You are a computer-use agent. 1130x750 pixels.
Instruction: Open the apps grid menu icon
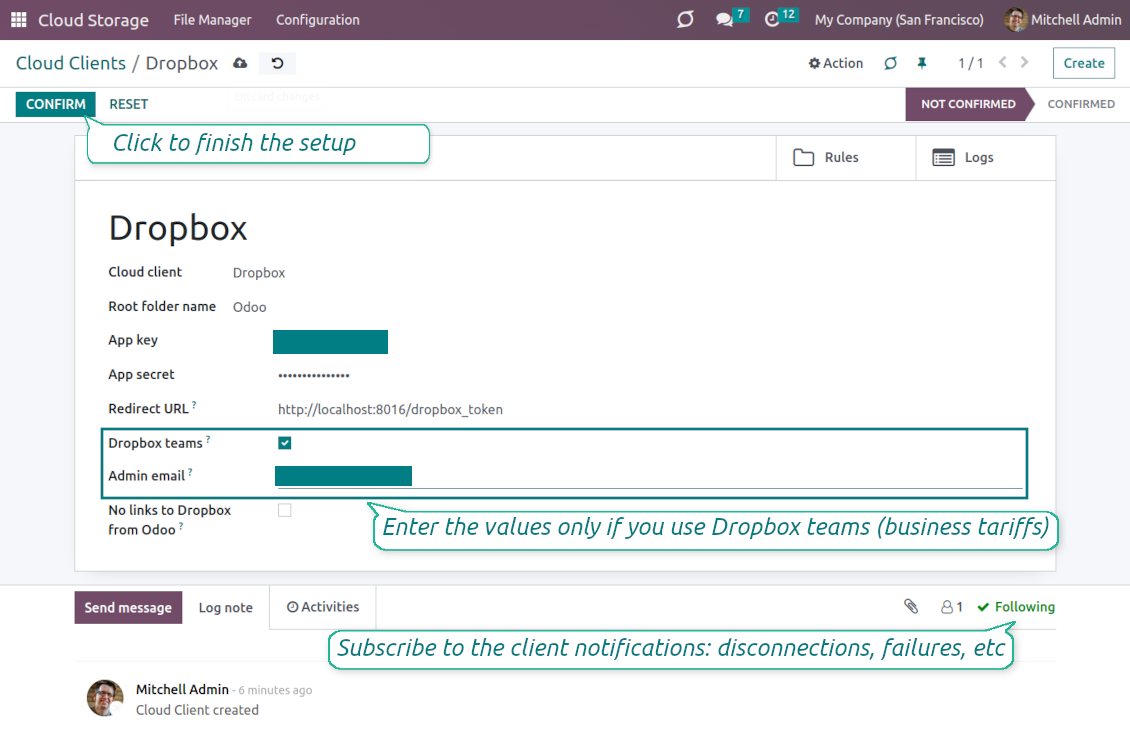tap(19, 19)
